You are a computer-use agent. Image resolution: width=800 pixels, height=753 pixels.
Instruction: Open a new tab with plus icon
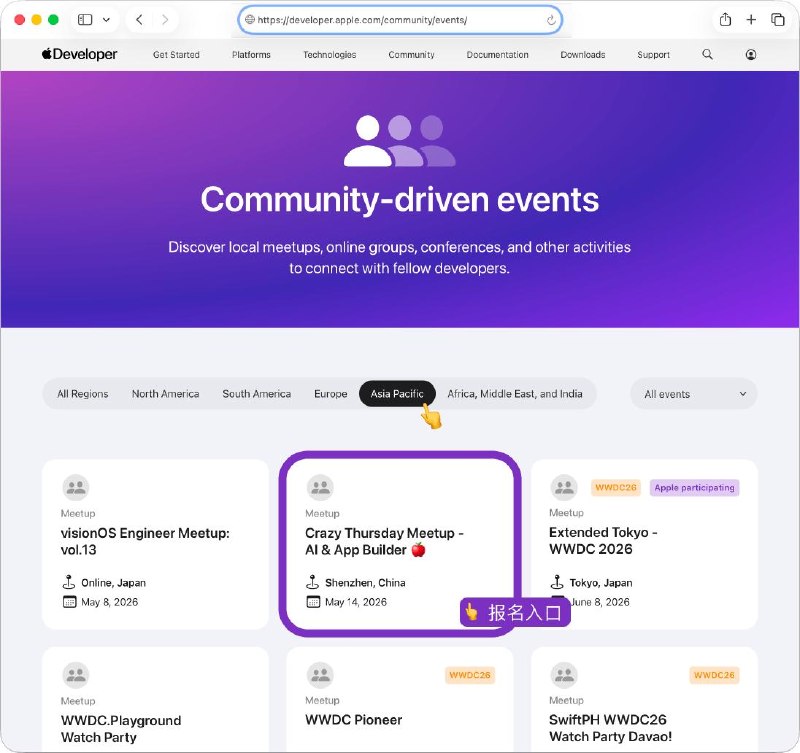751,19
